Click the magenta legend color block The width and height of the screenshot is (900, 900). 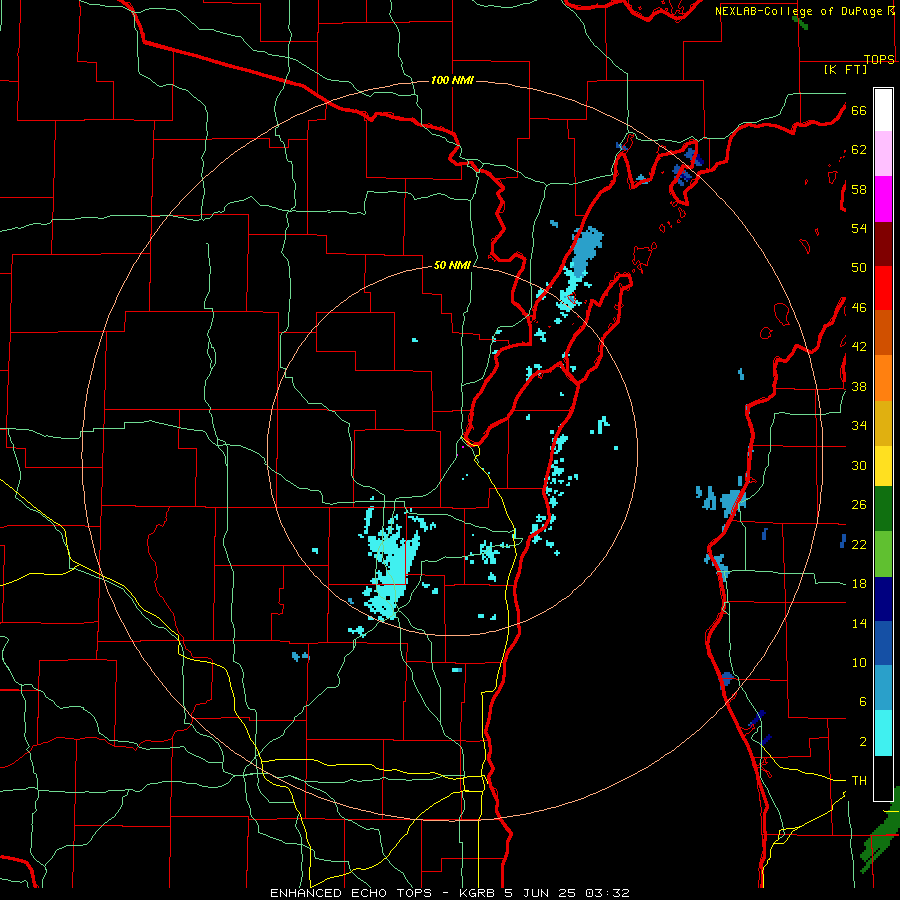click(883, 199)
